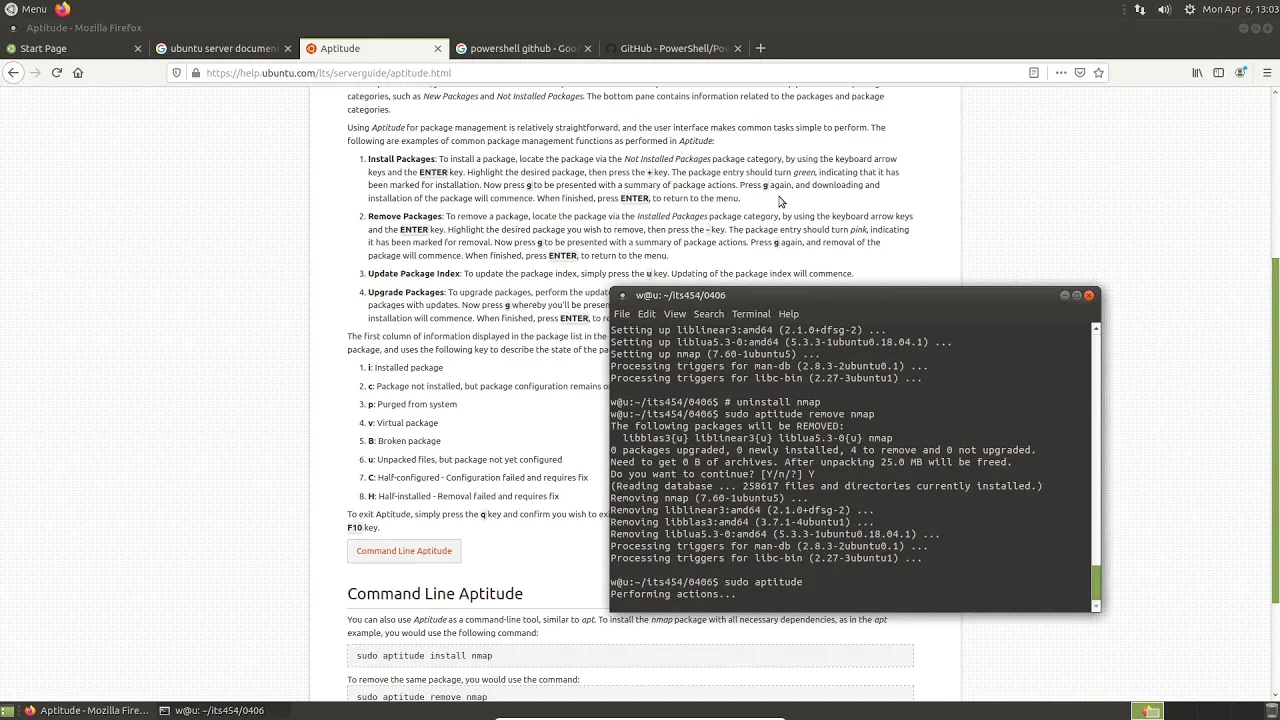Viewport: 1280px width, 720px height.
Task: Click the show desktop icon in bottom panel
Action: pyautogui.click(x=8, y=711)
